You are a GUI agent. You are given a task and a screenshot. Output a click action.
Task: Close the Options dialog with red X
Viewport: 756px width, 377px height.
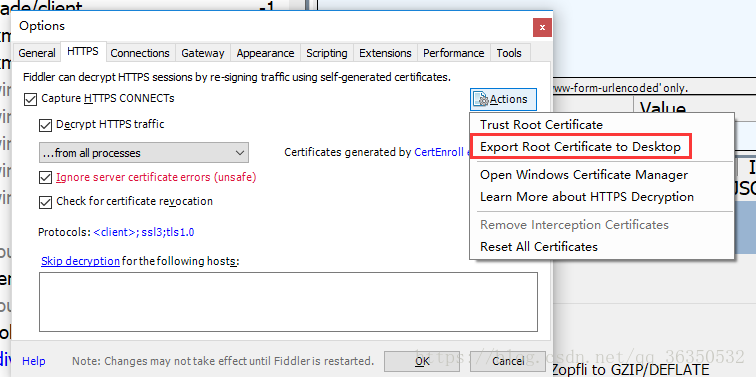coord(542,27)
